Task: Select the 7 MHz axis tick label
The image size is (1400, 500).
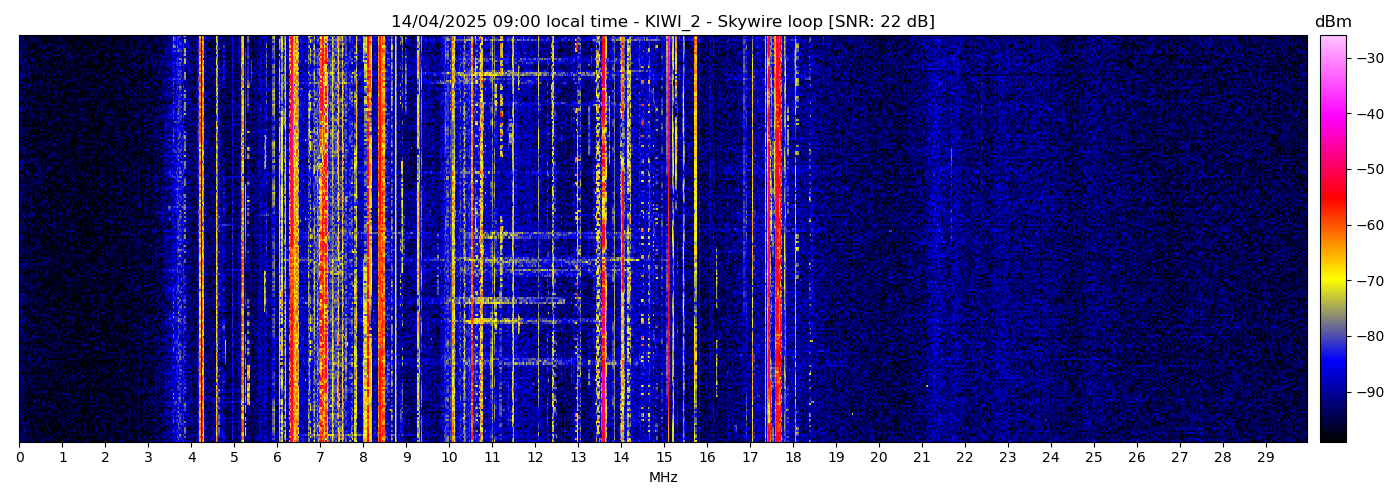Action: (x=320, y=458)
